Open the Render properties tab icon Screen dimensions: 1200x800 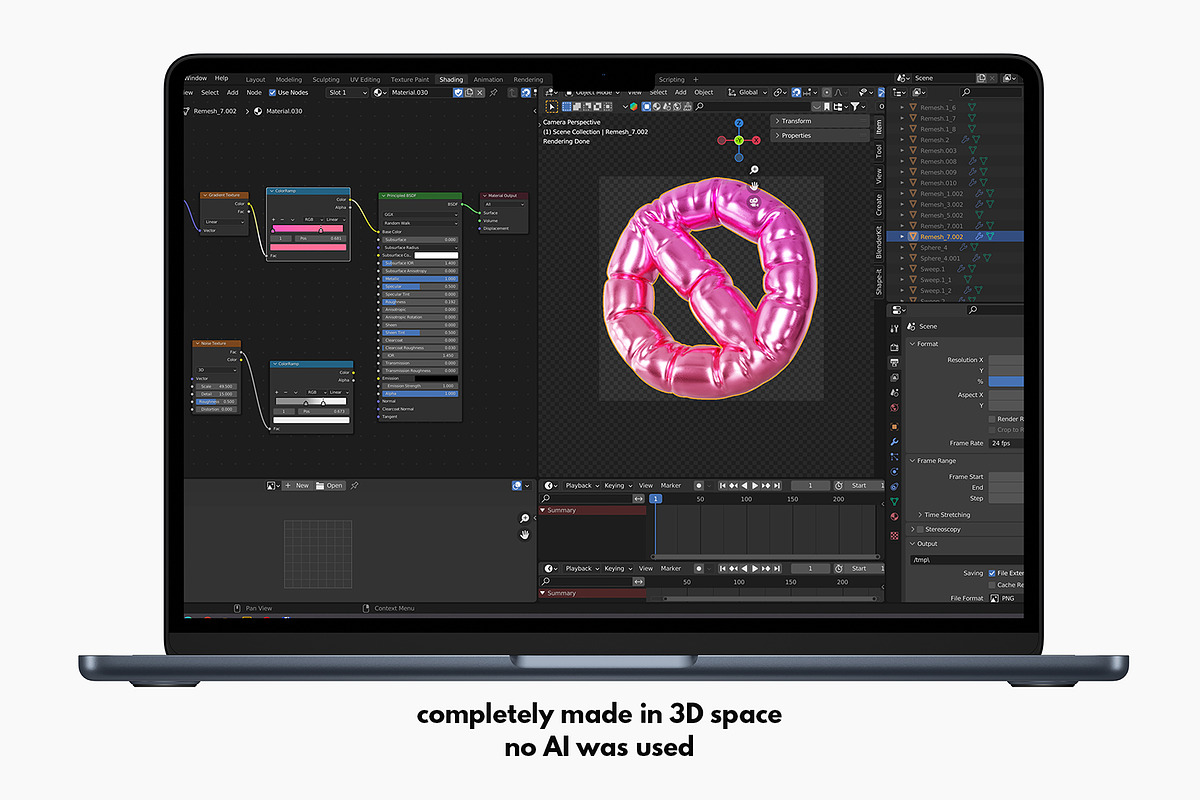pos(894,347)
